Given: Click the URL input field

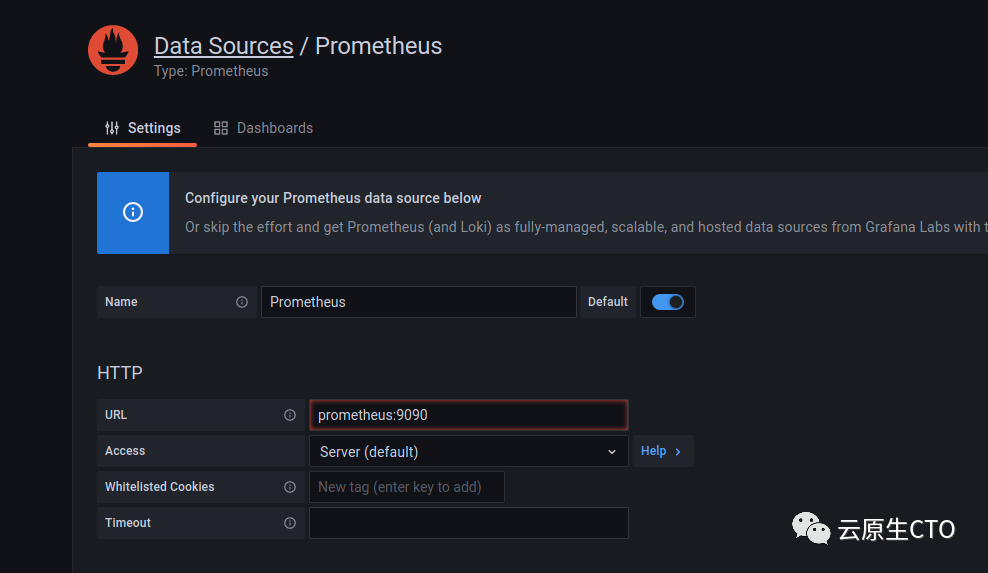Looking at the screenshot, I should [x=468, y=415].
